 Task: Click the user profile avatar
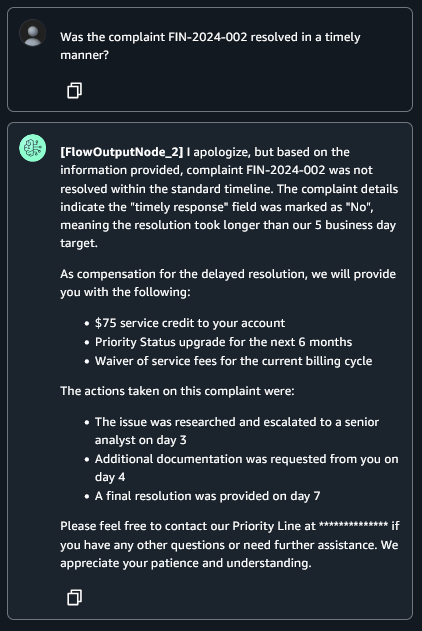[33, 33]
